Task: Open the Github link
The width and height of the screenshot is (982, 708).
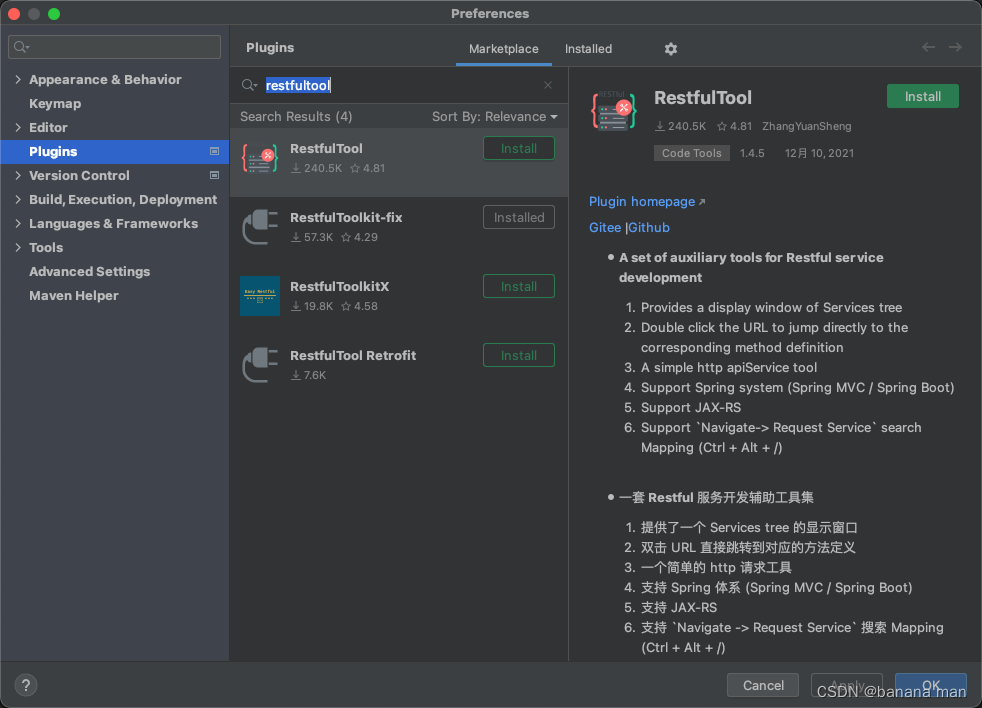Action: [649, 227]
